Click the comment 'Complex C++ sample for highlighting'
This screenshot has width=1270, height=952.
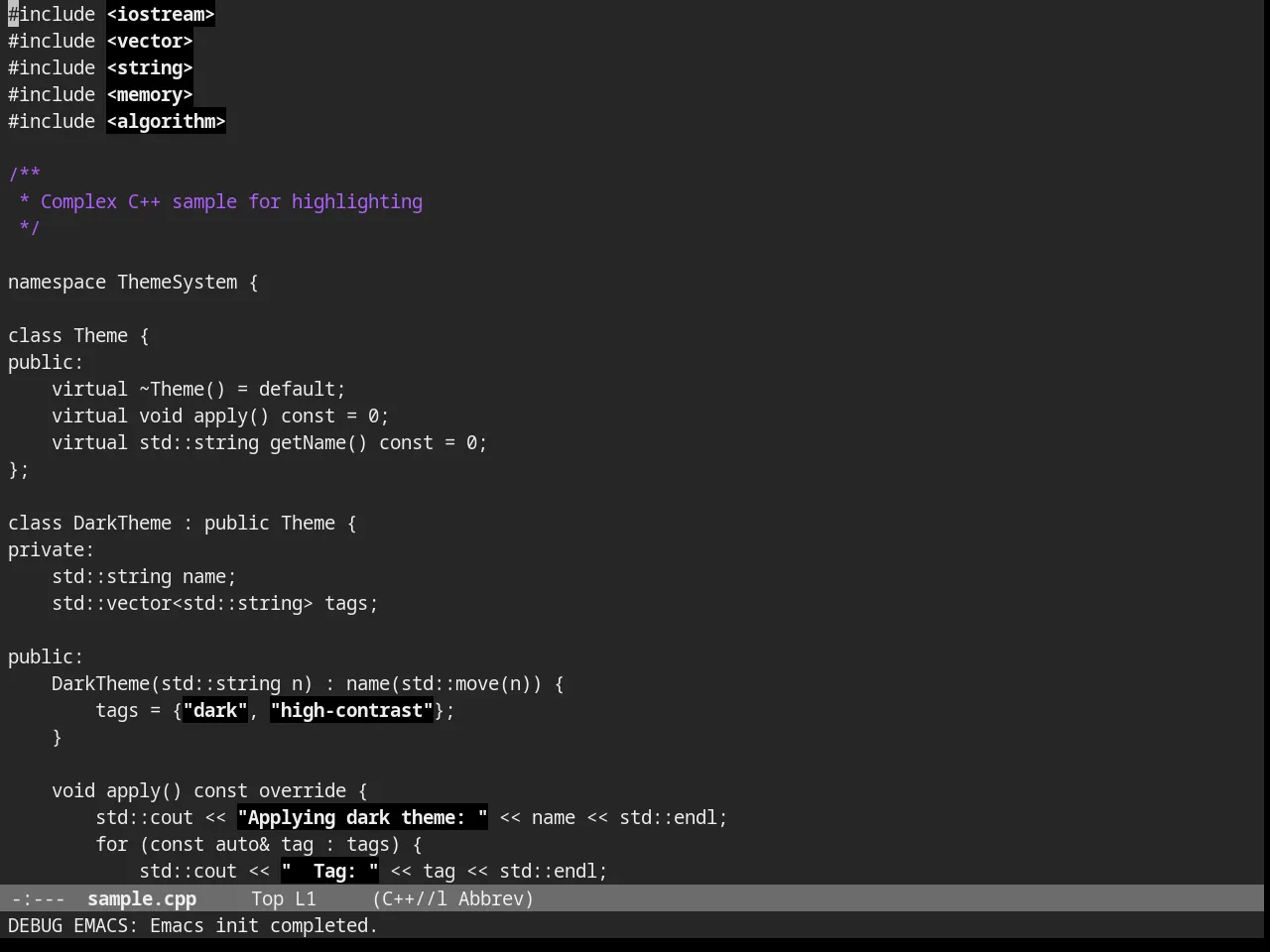[x=231, y=201]
